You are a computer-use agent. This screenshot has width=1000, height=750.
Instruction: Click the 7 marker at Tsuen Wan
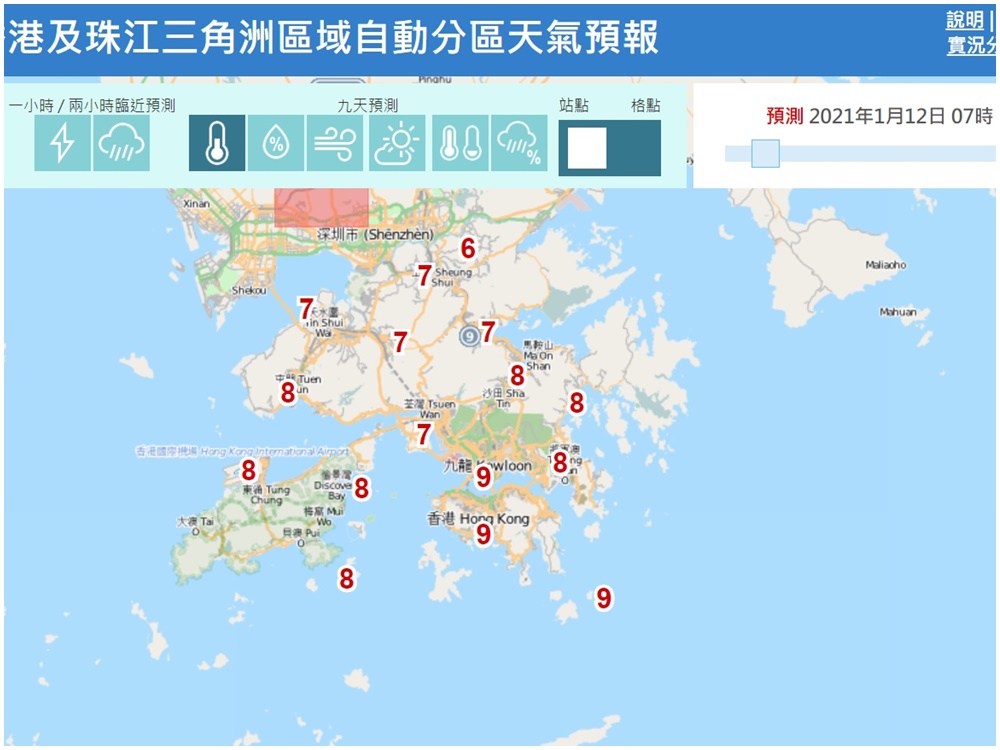[x=423, y=435]
